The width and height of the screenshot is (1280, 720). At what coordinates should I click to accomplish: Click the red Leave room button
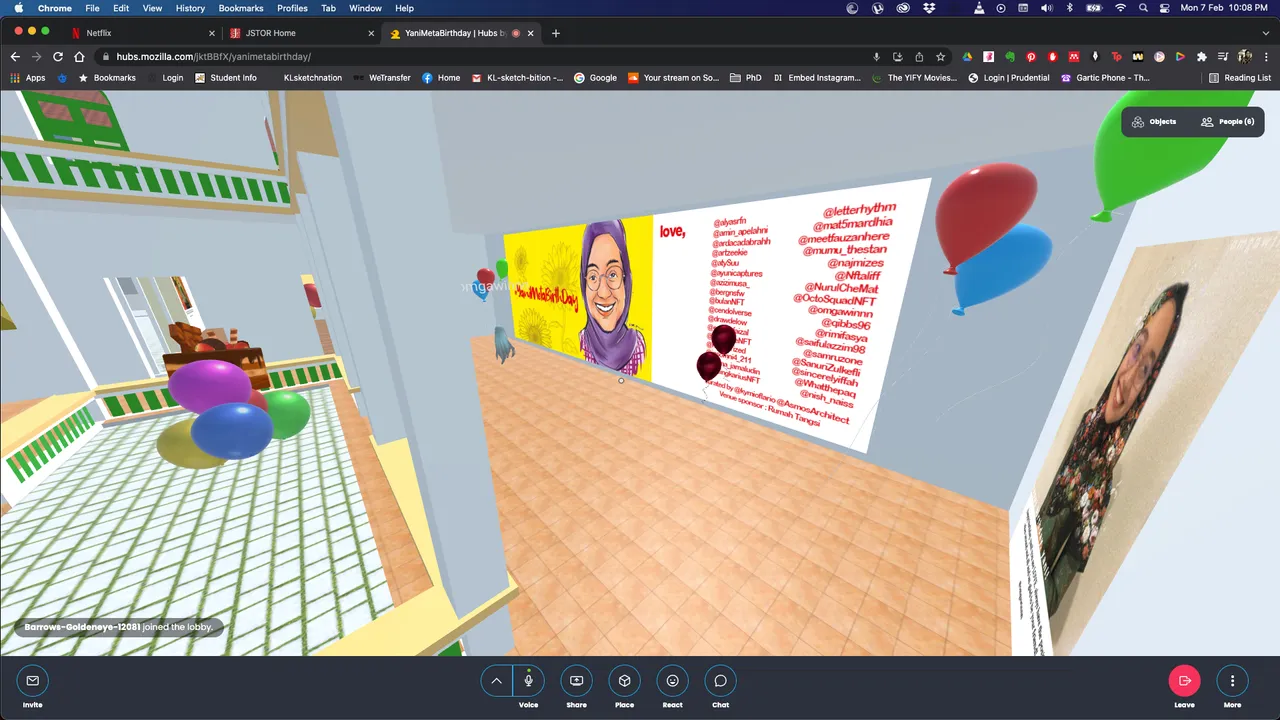pyautogui.click(x=1184, y=681)
